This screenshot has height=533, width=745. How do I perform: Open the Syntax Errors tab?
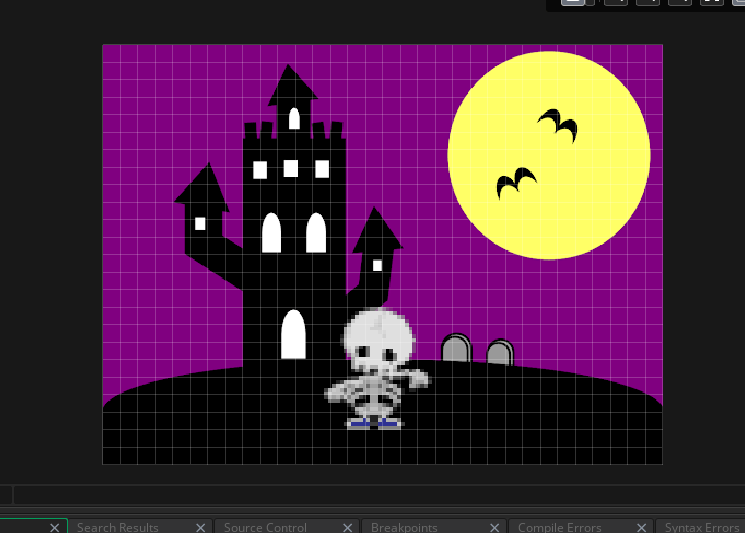[x=702, y=527]
